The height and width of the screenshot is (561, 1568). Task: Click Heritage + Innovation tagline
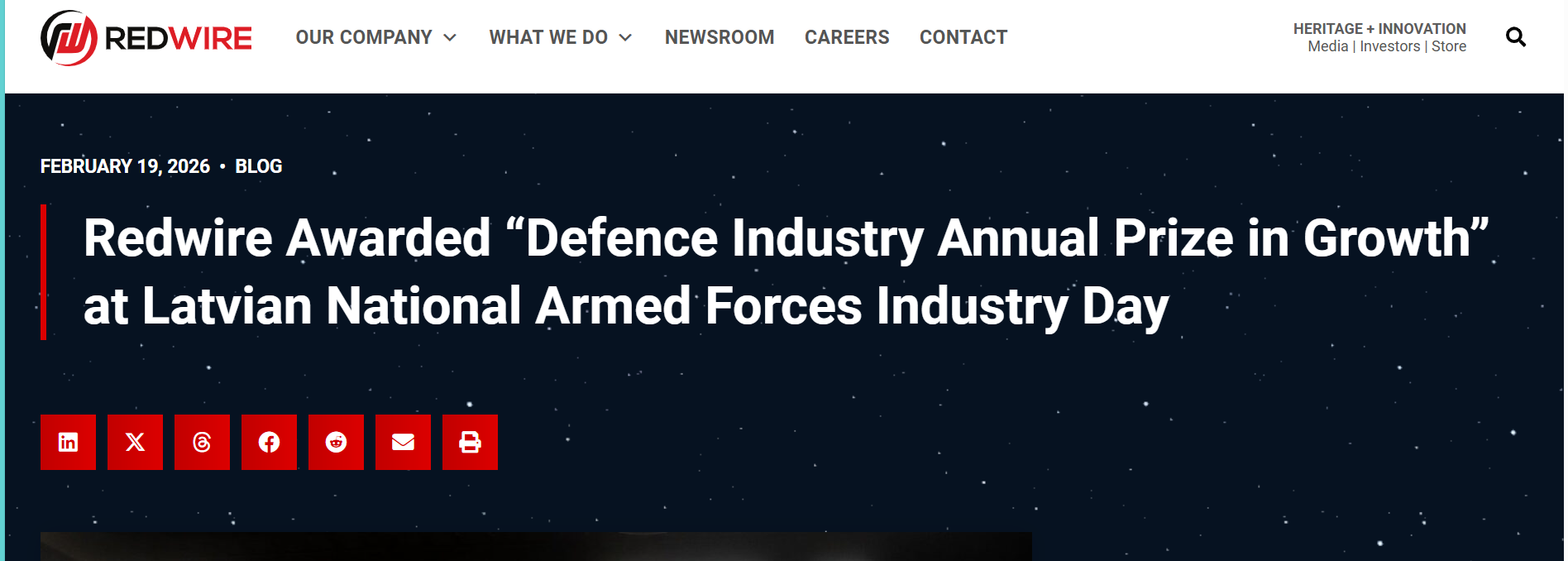(1379, 29)
